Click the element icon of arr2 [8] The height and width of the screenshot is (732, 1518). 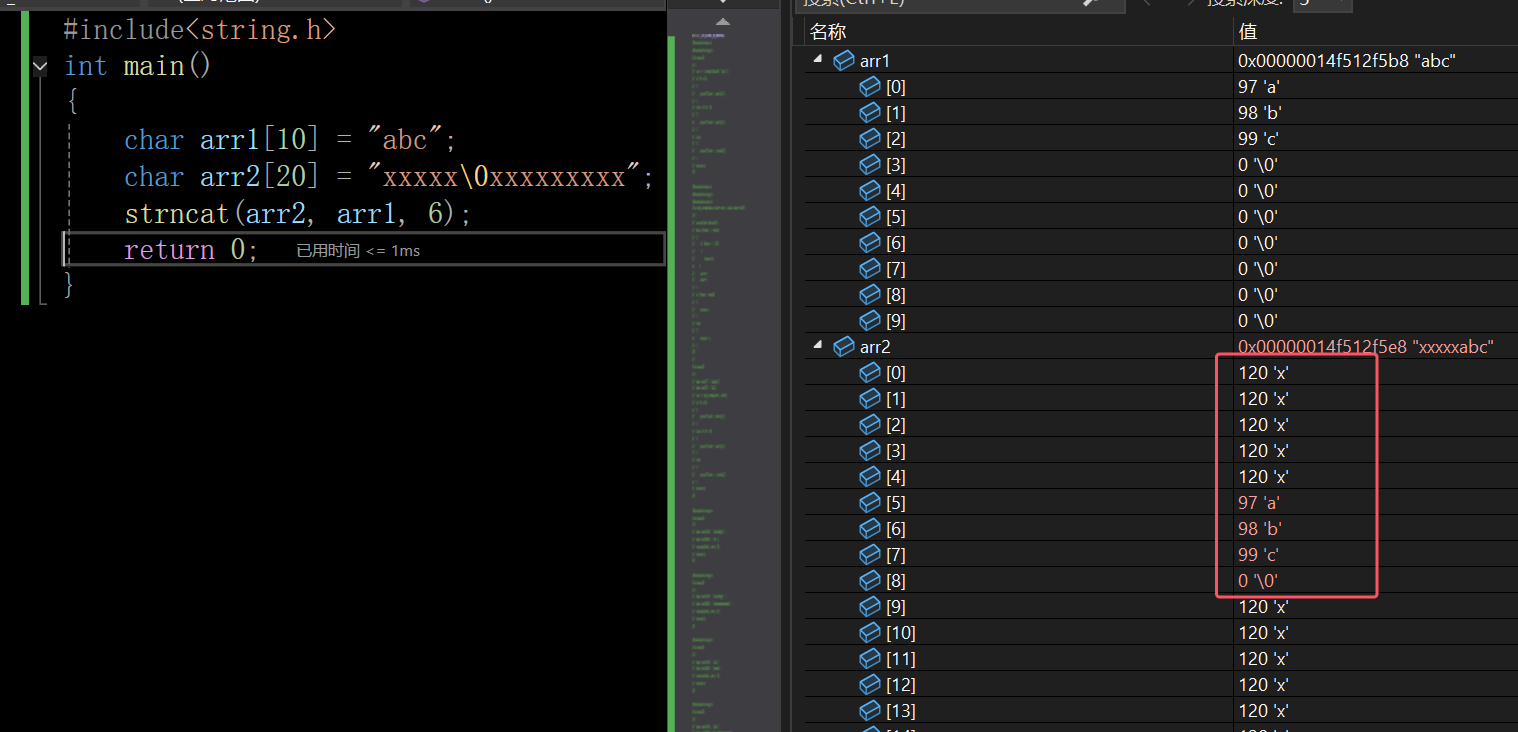(870, 581)
